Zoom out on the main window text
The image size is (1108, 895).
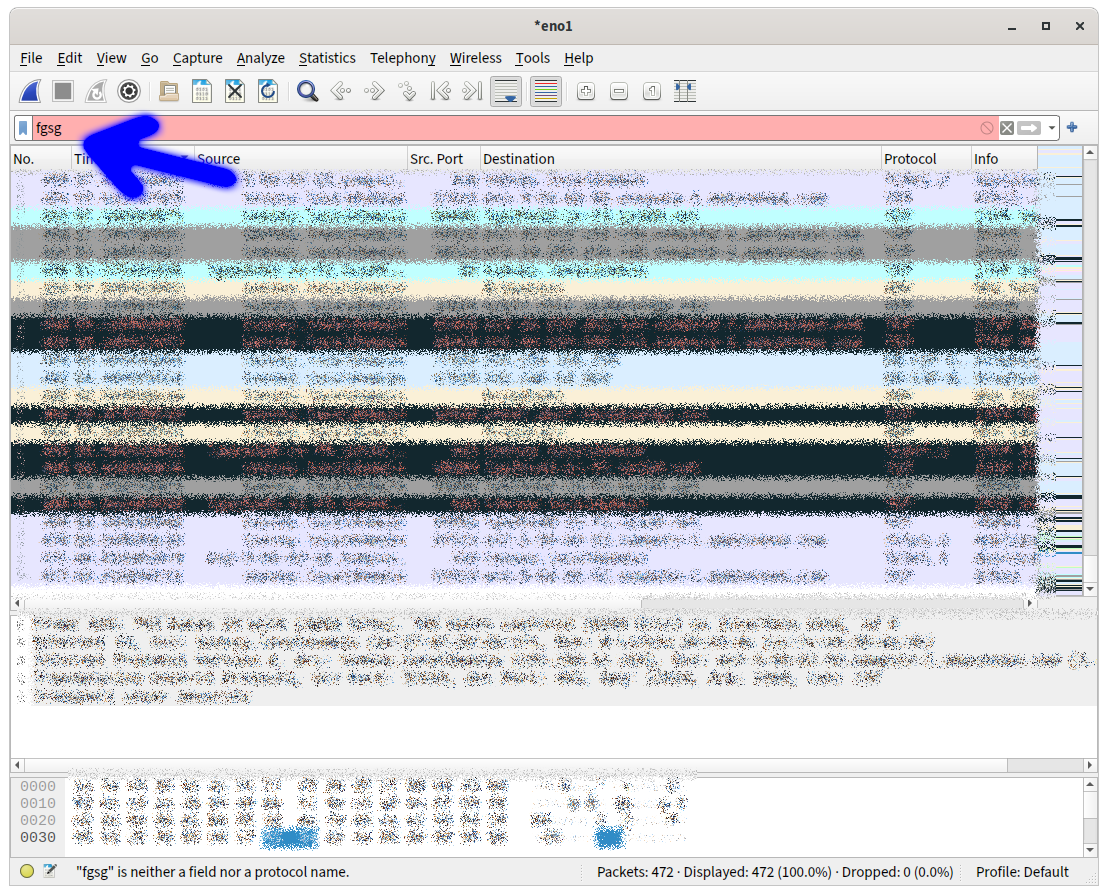pos(619,91)
